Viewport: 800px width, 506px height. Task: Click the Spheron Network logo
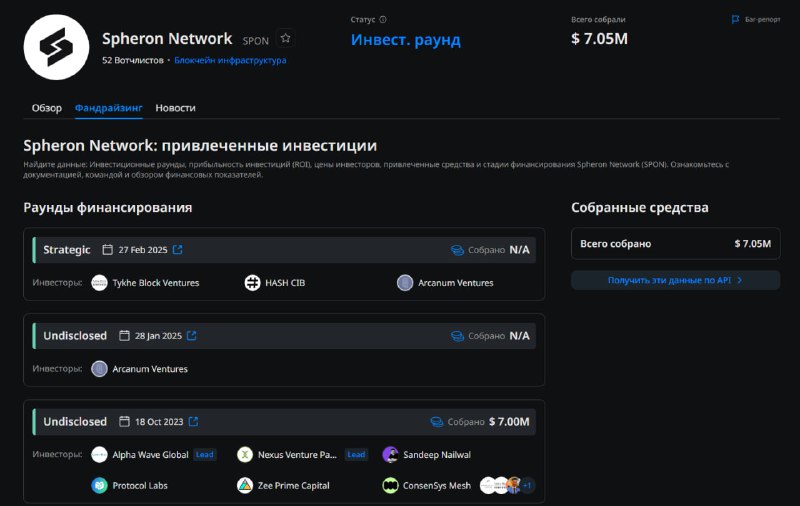click(x=56, y=47)
